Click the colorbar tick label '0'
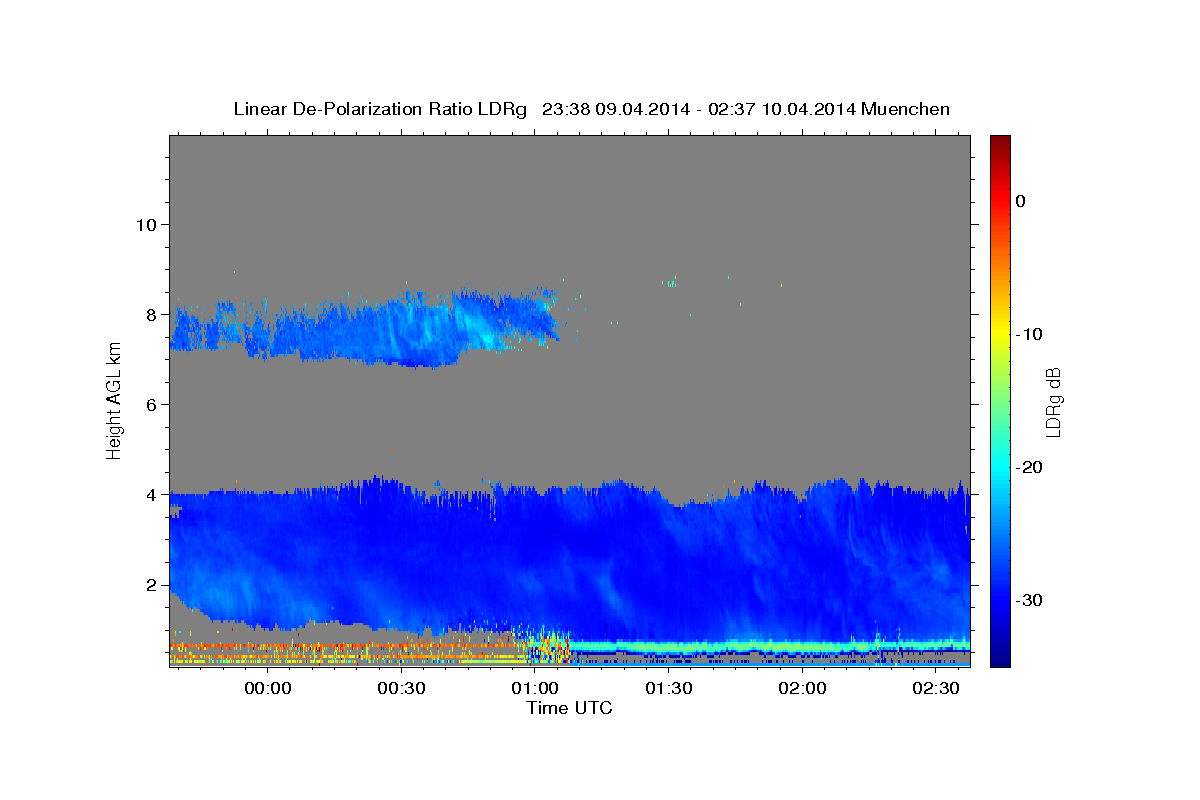The image size is (1200, 800). (1021, 201)
